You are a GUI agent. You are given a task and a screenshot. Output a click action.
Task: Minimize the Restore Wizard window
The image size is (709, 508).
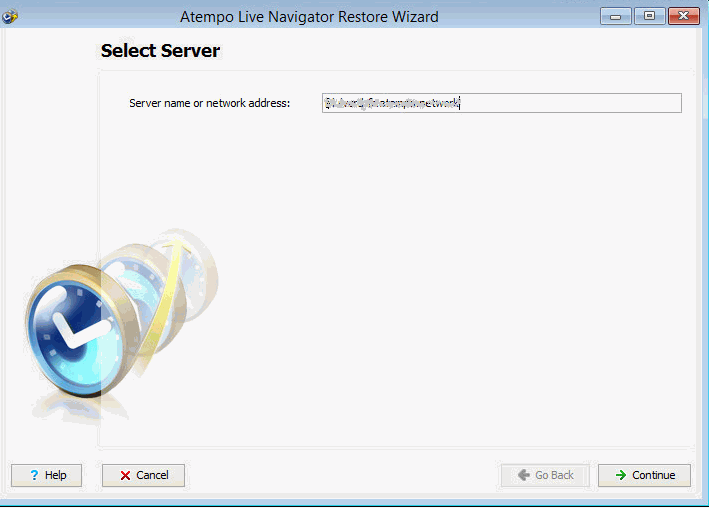click(615, 16)
